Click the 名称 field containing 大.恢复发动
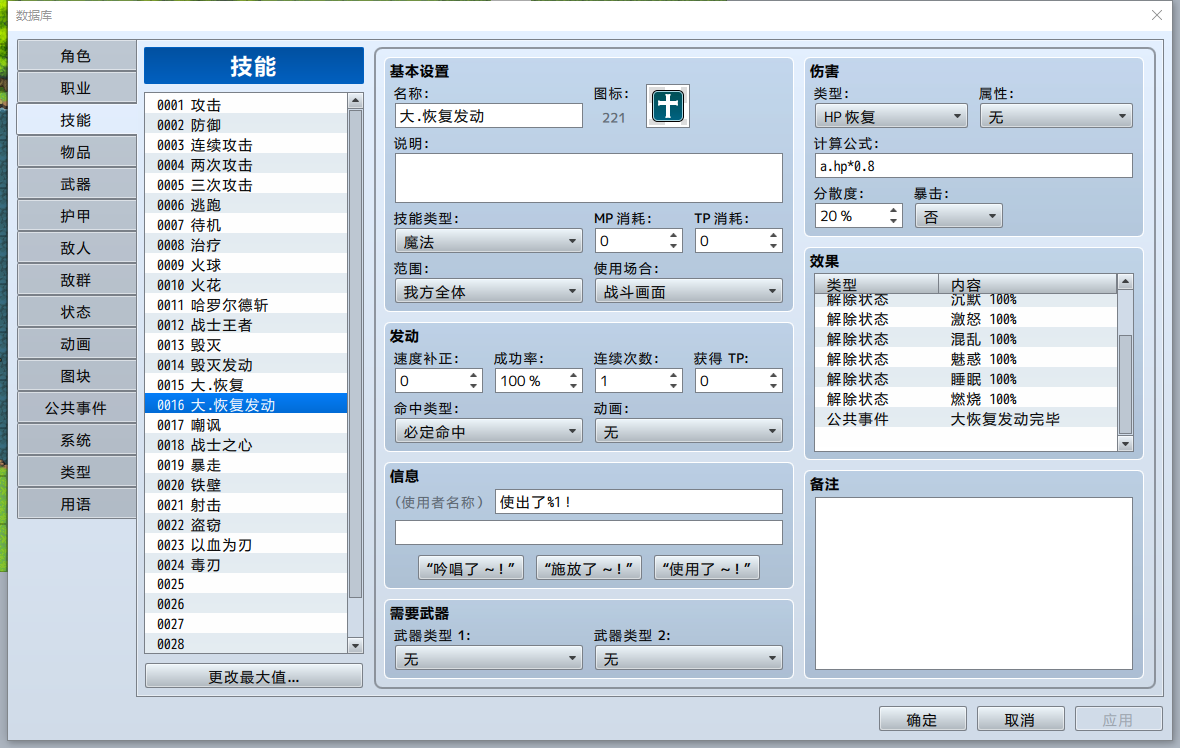Screen dimensions: 1180x748 (488, 116)
